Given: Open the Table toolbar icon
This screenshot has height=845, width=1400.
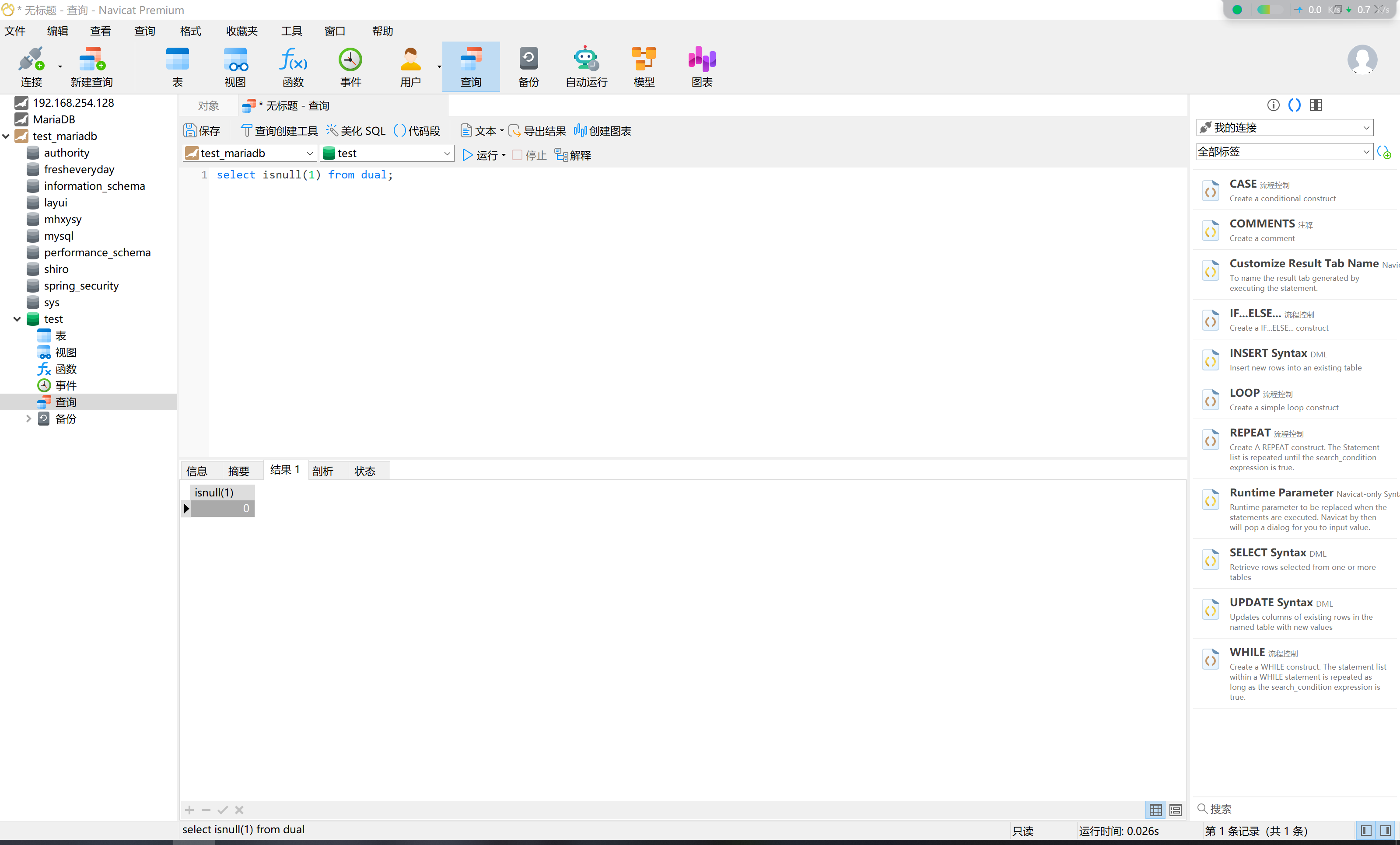Looking at the screenshot, I should pos(177,67).
